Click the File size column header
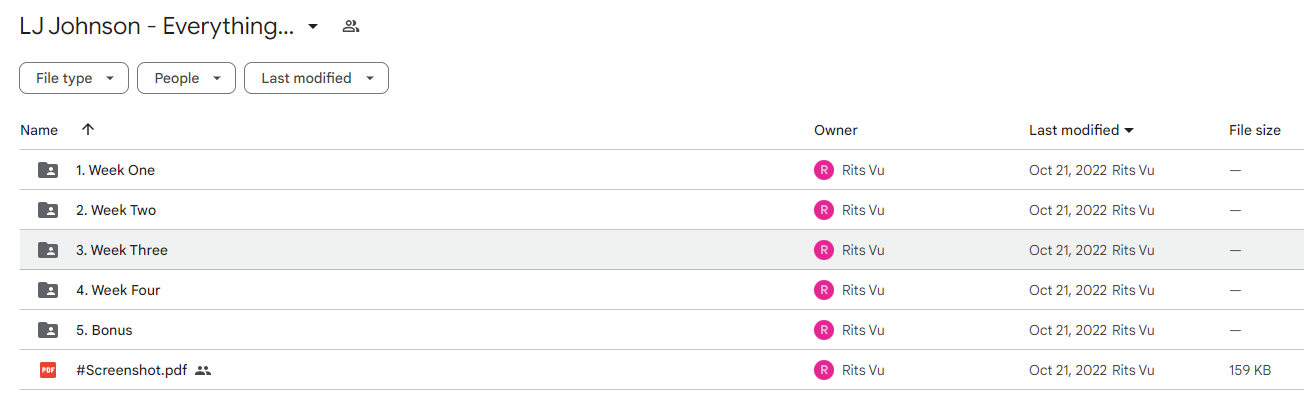Screen dimensions: 1304x409 (1255, 130)
